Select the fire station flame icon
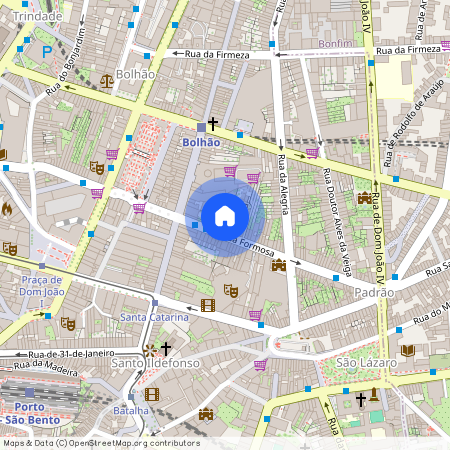The height and width of the screenshot is (450, 450). [7, 209]
